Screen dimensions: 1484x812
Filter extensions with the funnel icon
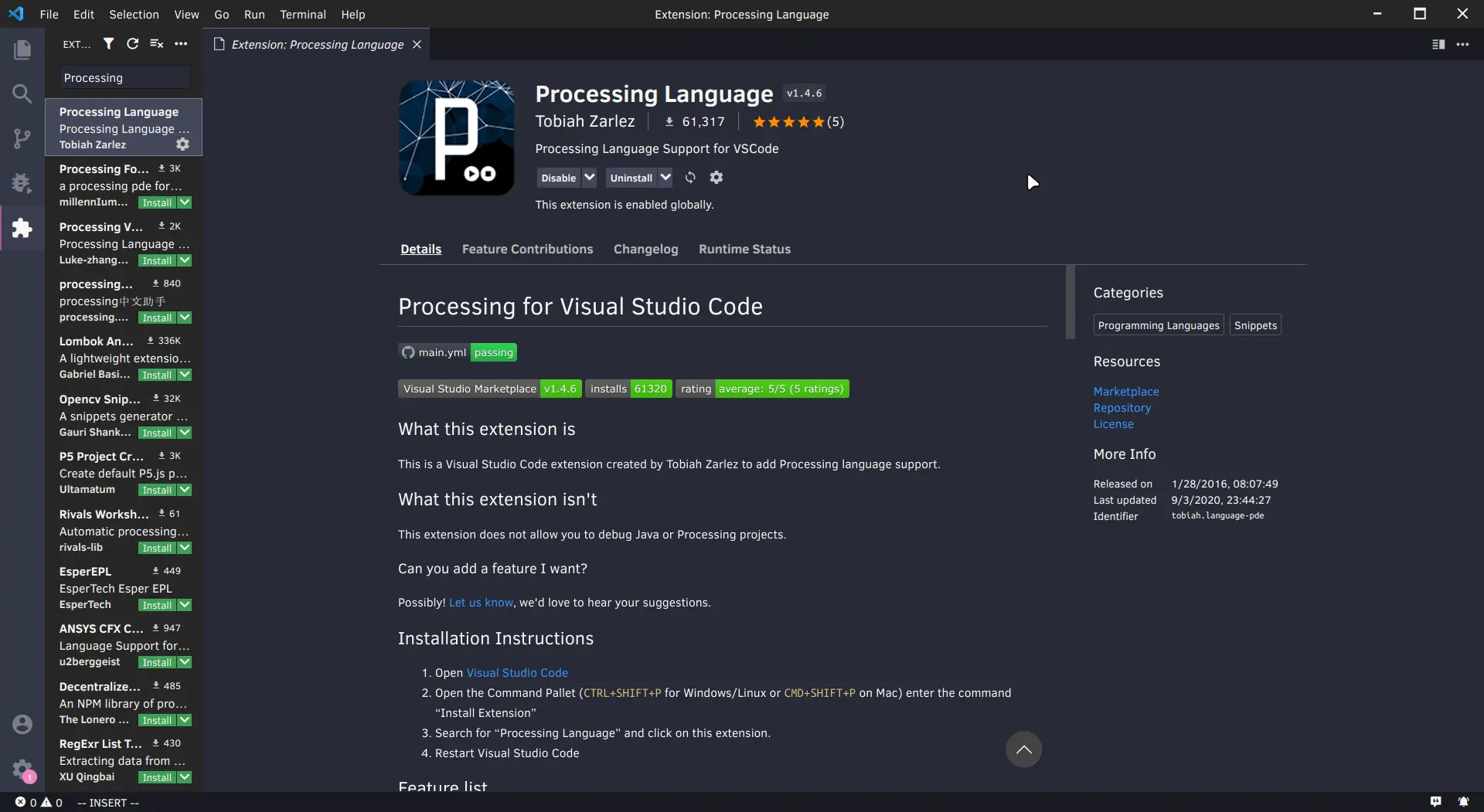click(x=108, y=44)
